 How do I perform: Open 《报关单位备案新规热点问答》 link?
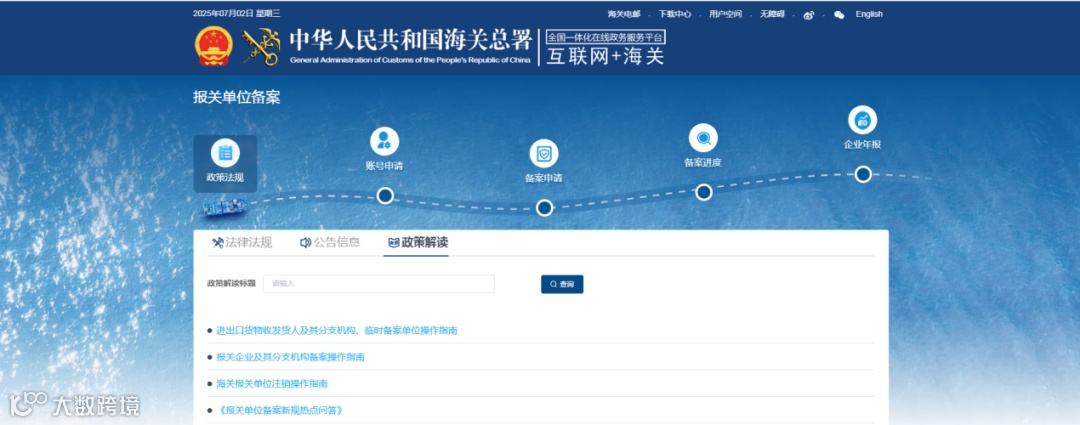(280, 410)
